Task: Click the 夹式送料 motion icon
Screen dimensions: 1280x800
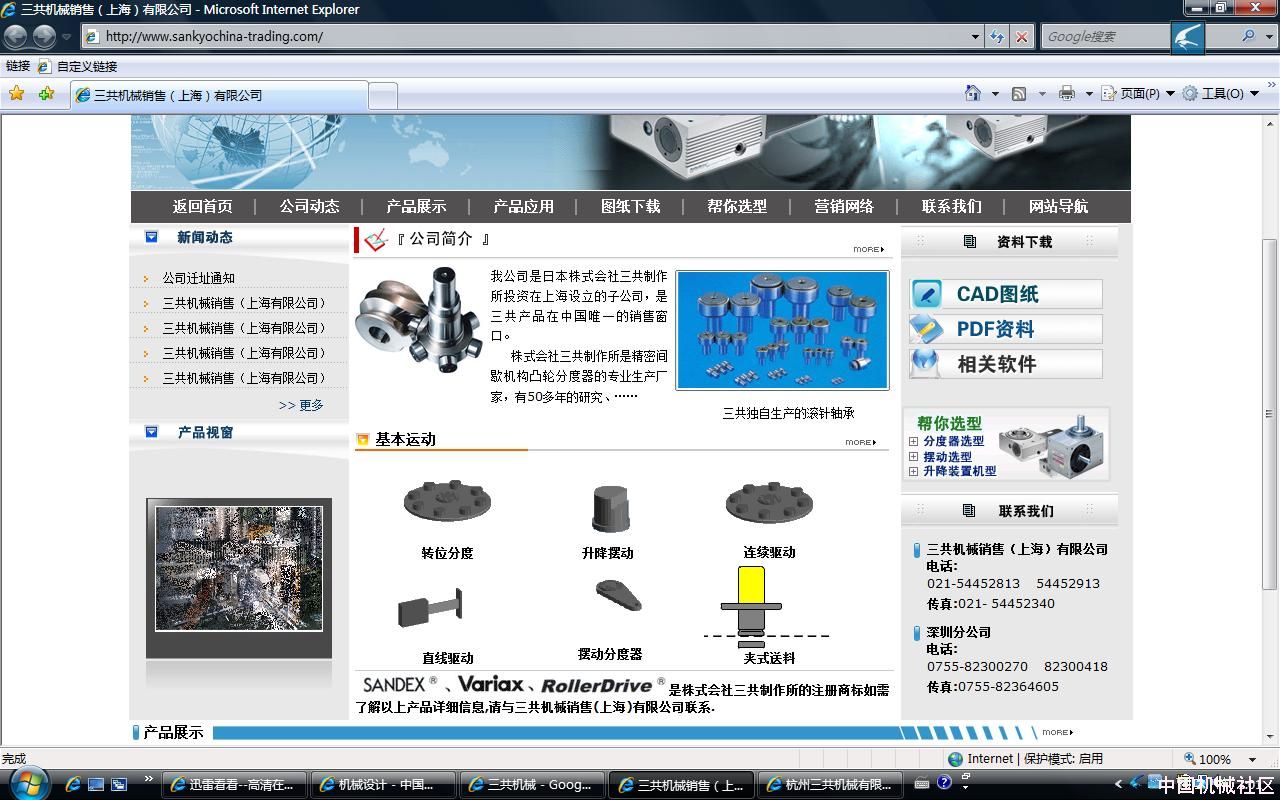Action: click(767, 607)
